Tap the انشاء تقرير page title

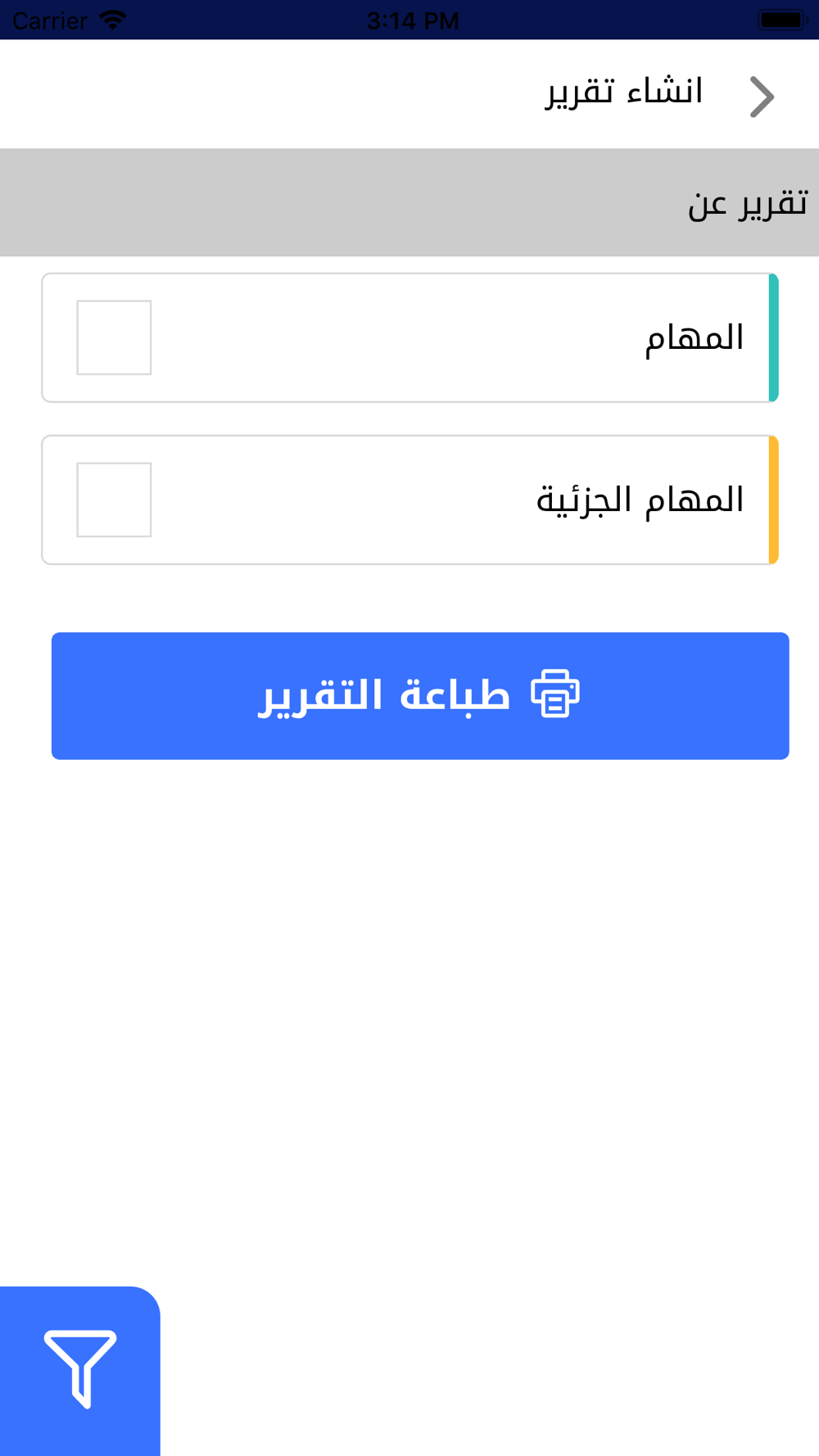coord(625,92)
